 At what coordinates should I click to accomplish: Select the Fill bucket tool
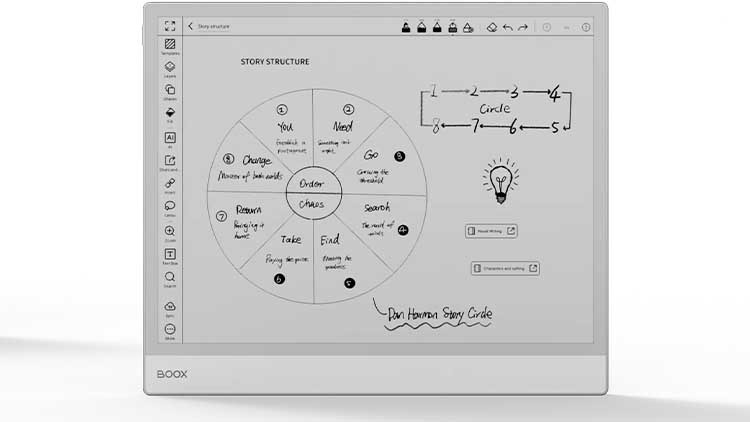coord(170,114)
